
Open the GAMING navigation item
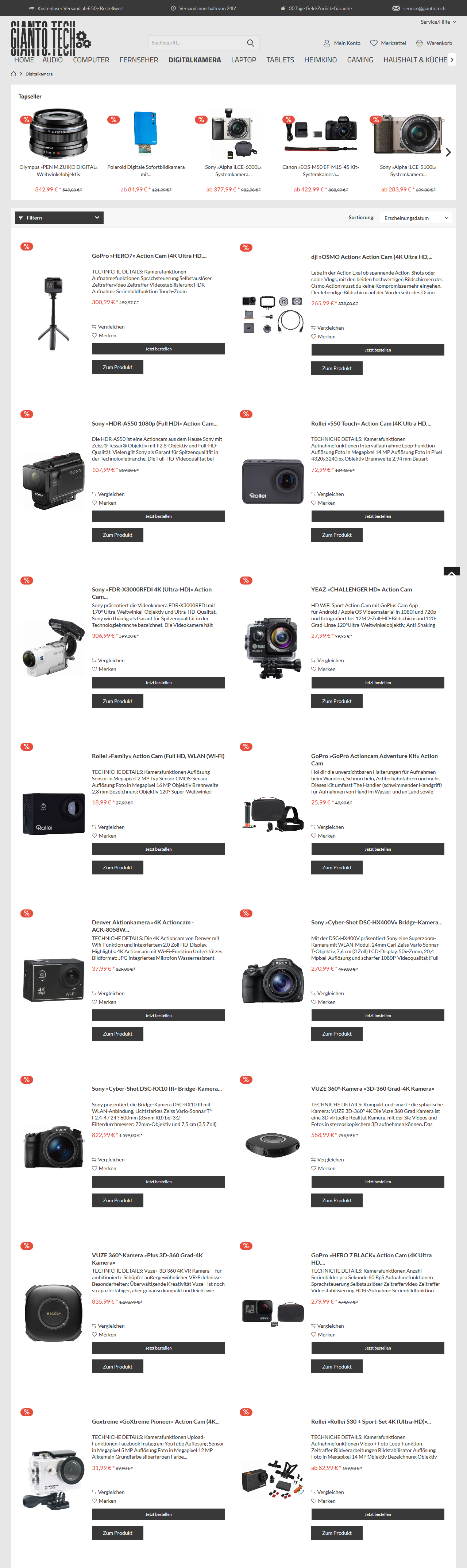click(360, 60)
